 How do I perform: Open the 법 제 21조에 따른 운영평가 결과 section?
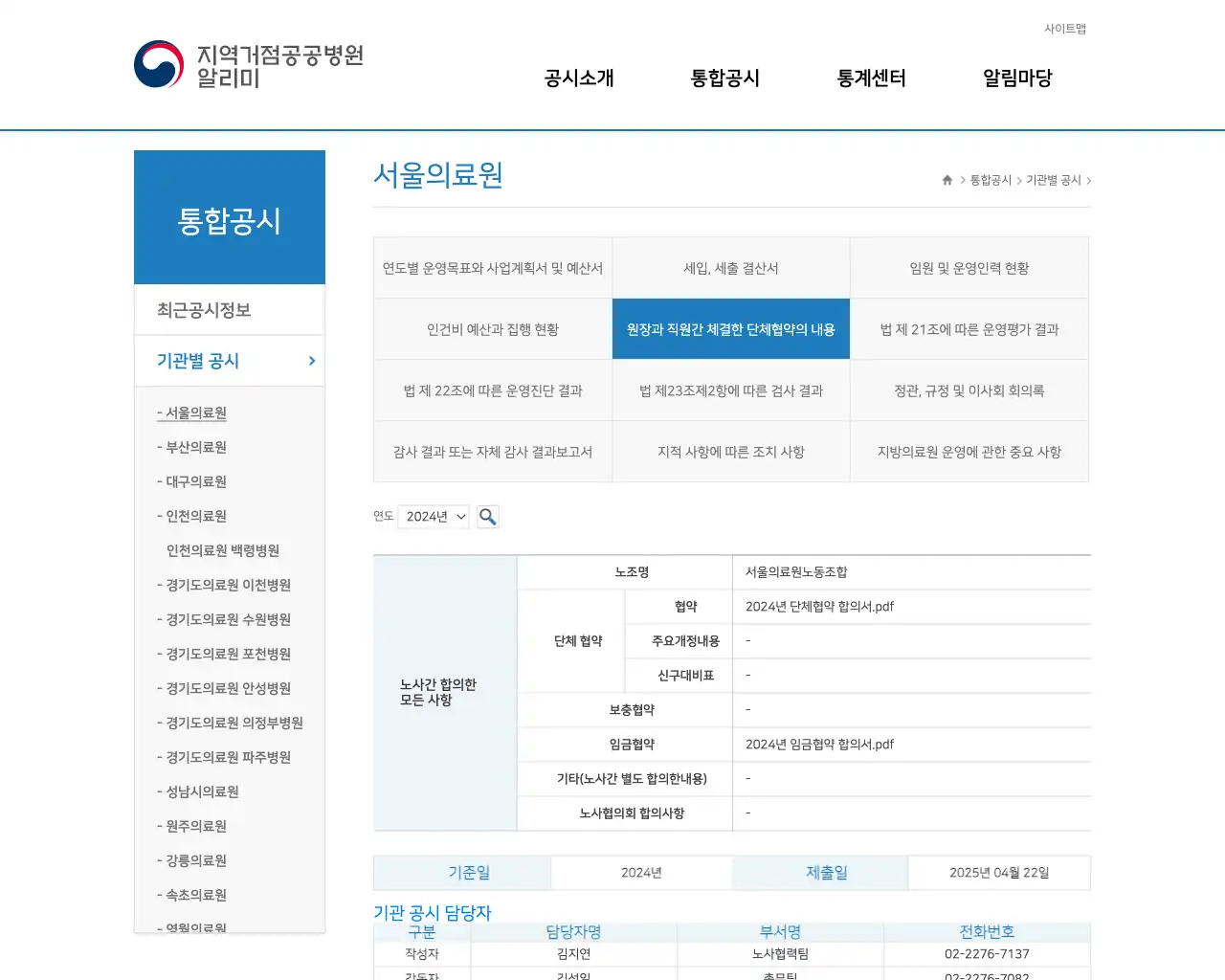point(969,329)
